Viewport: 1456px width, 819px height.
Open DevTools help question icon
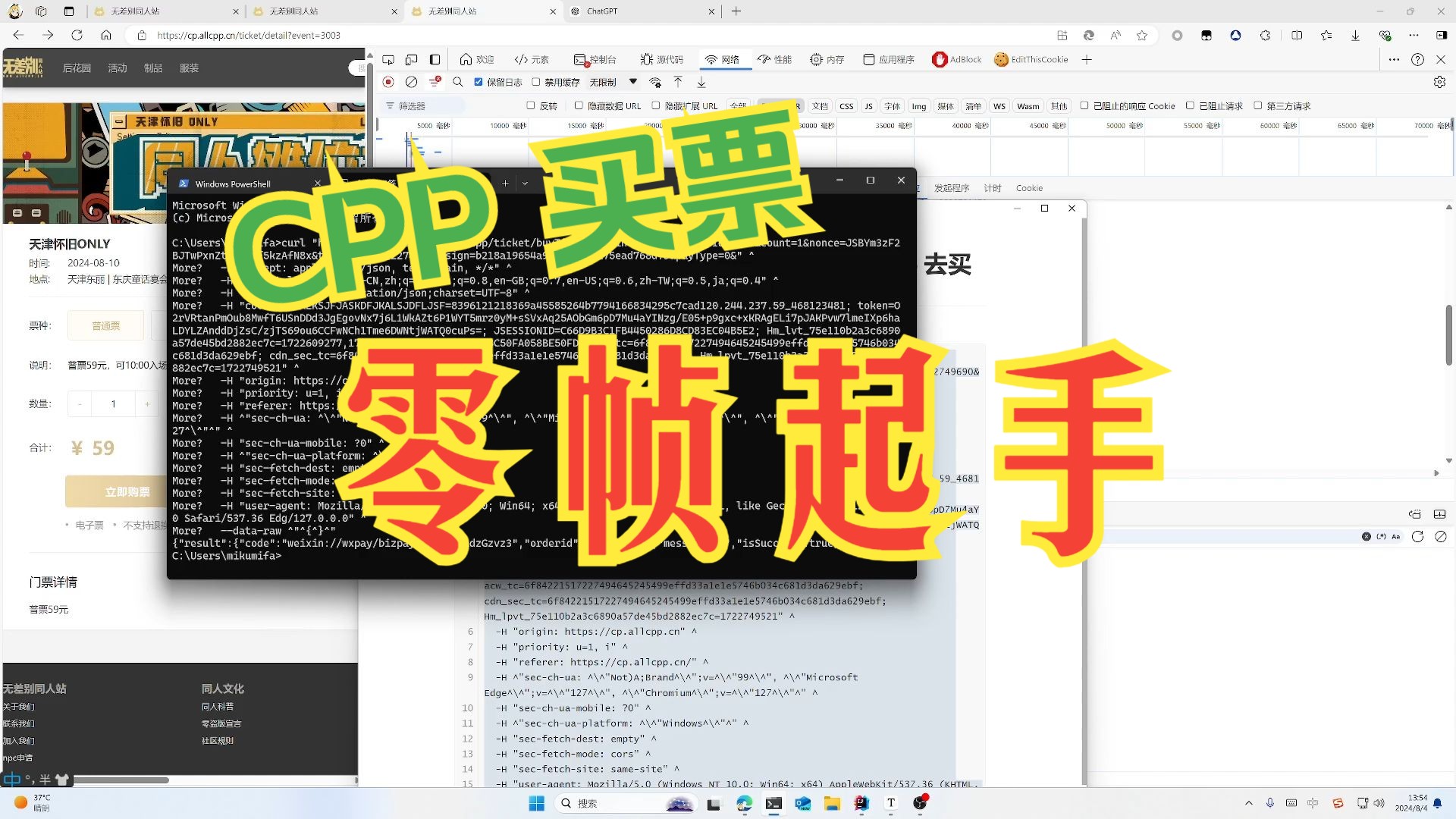(1417, 59)
